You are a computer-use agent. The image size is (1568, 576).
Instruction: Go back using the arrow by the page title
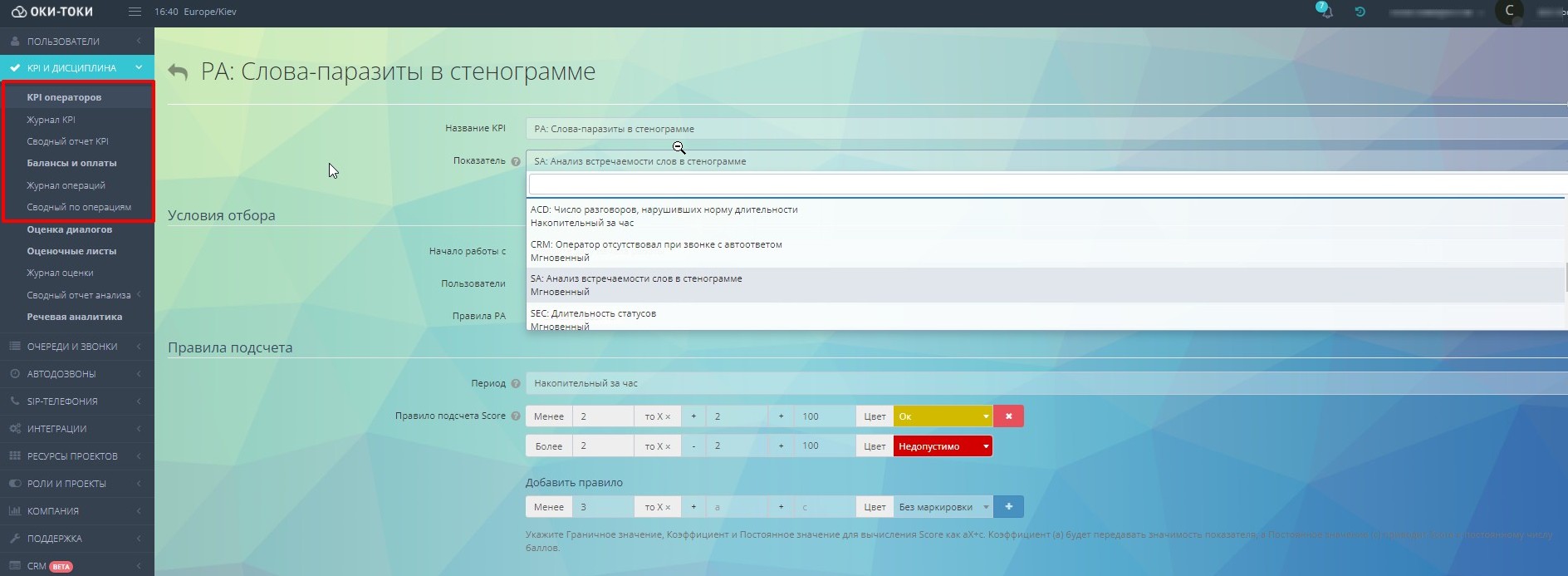[x=178, y=72]
